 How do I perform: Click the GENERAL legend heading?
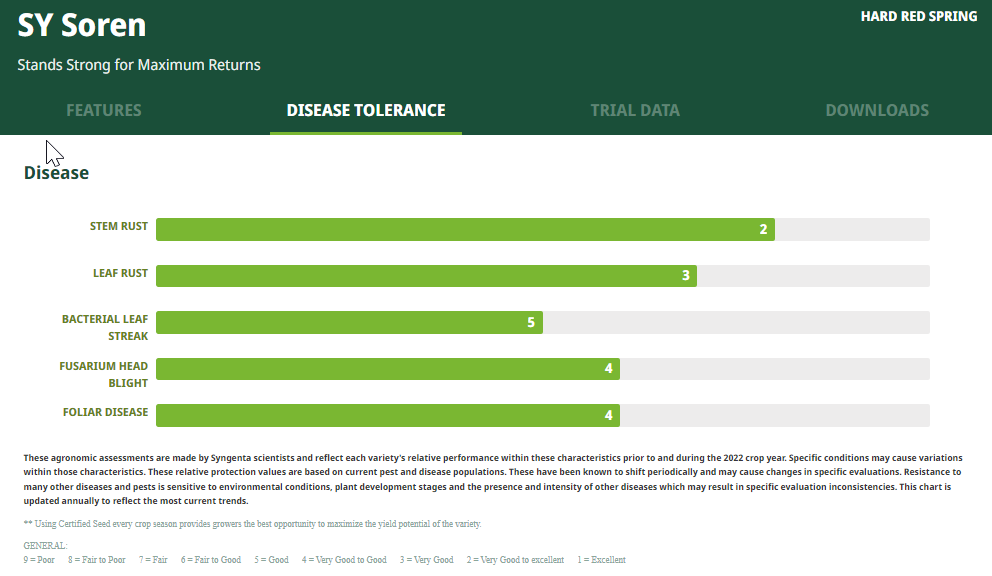pos(46,546)
